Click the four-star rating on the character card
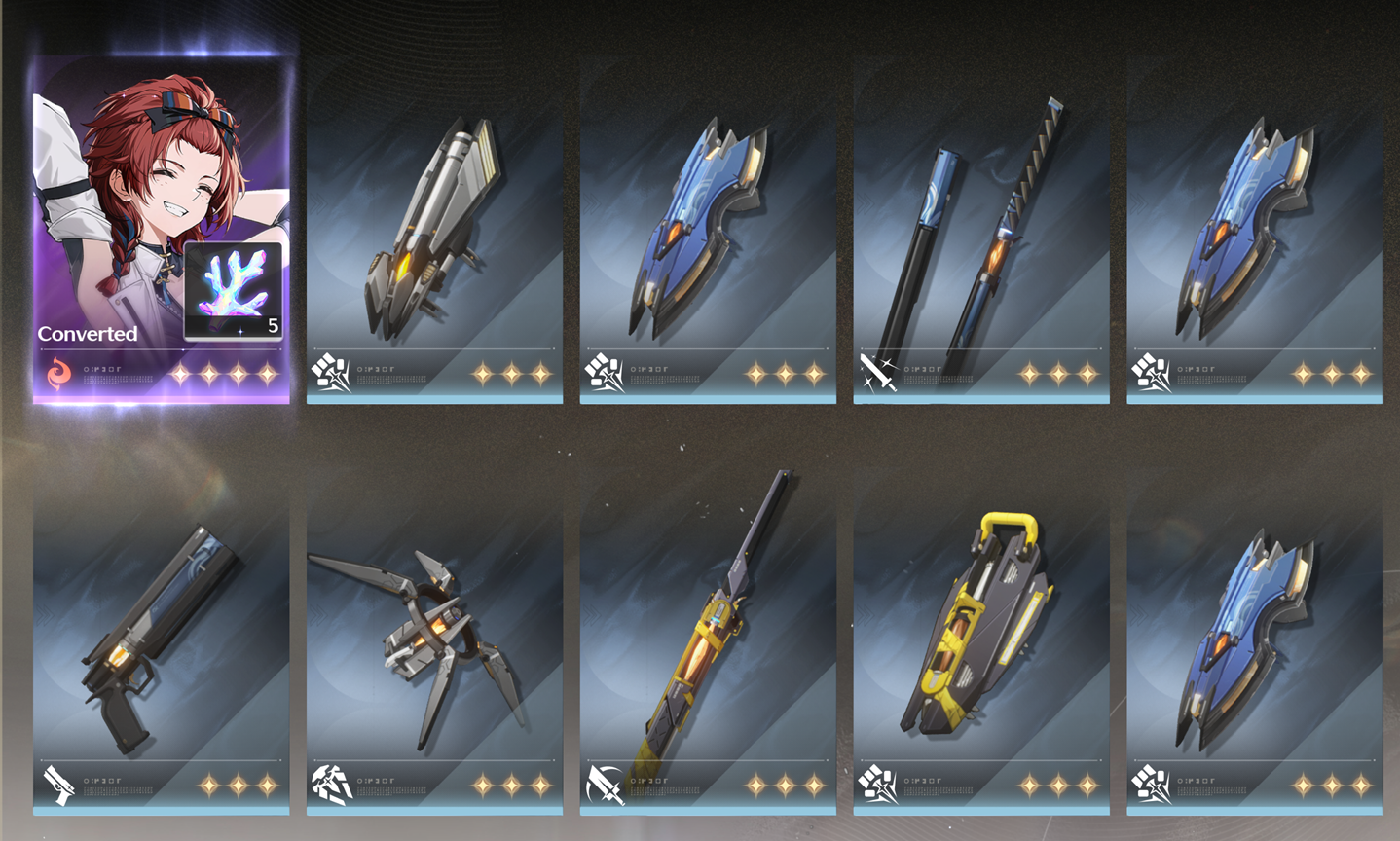 point(224,373)
